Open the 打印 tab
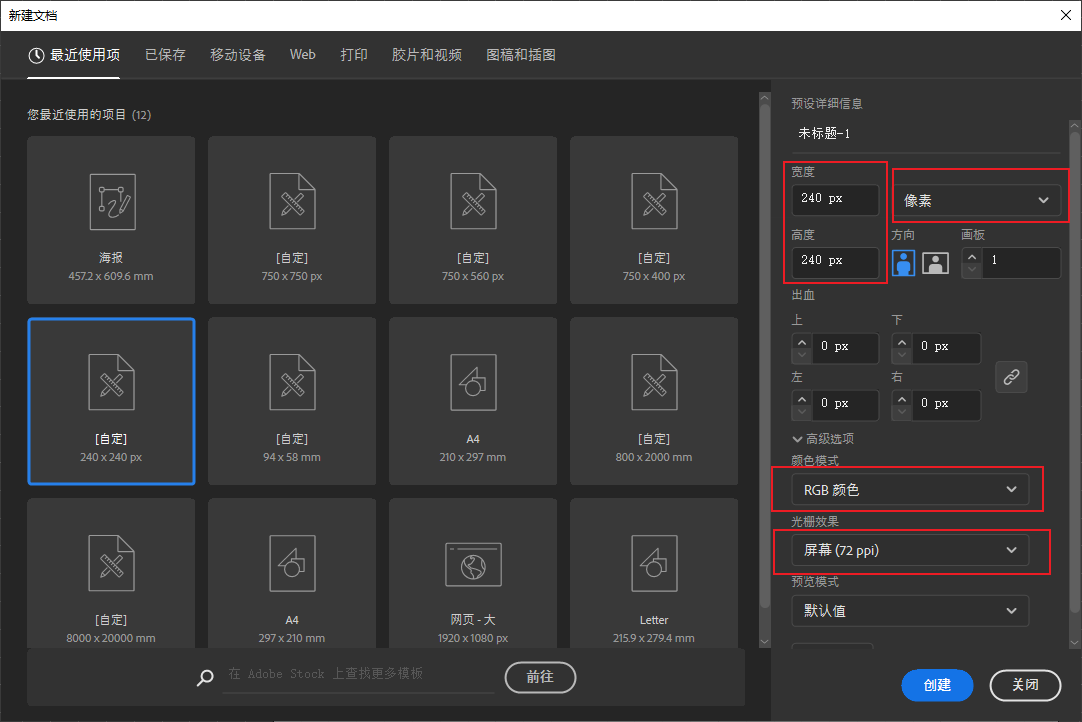The image size is (1082, 722). point(353,55)
